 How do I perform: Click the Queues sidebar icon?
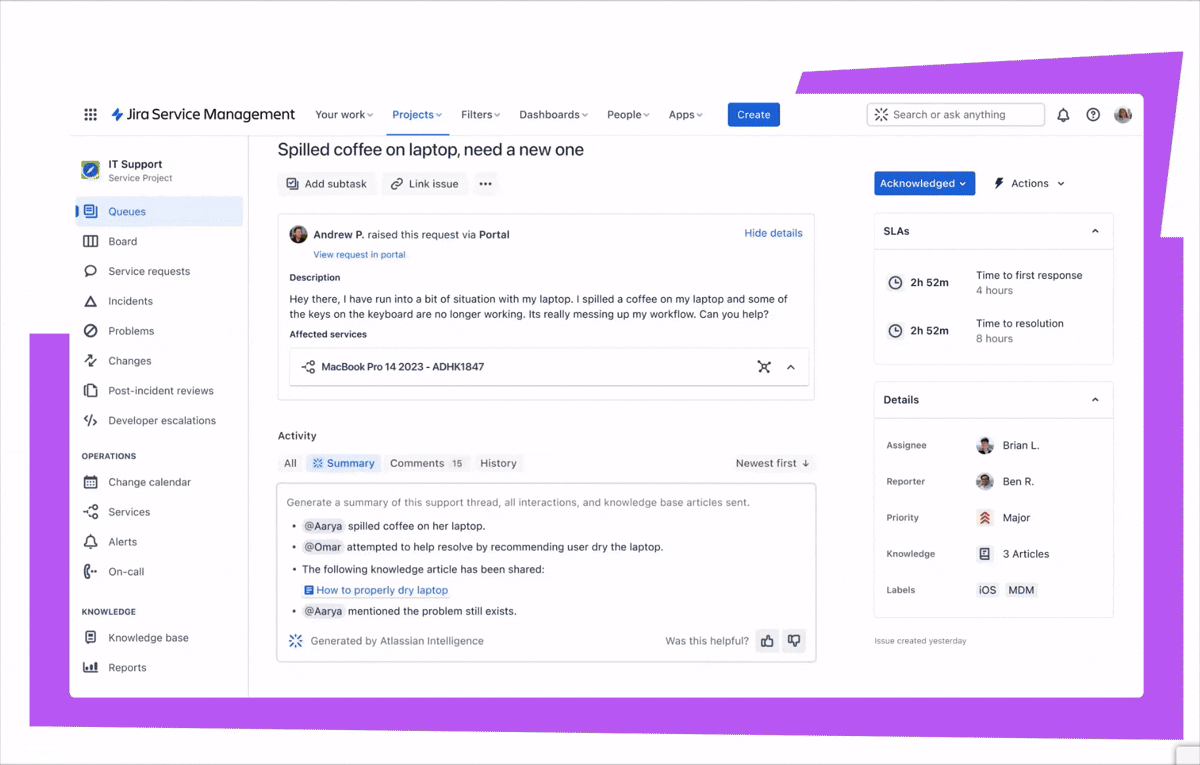tap(90, 211)
